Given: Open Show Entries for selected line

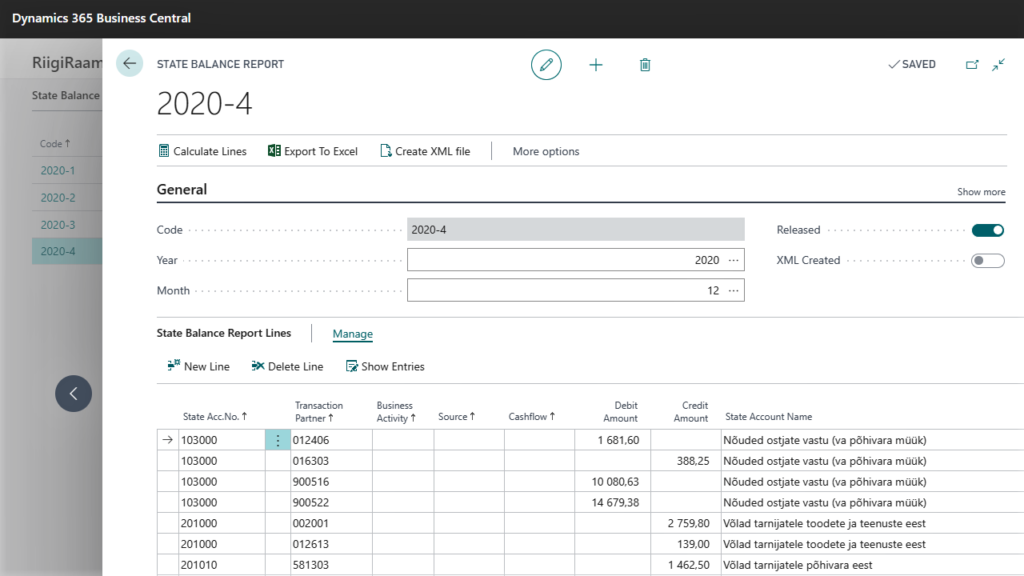Looking at the screenshot, I should pos(385,367).
